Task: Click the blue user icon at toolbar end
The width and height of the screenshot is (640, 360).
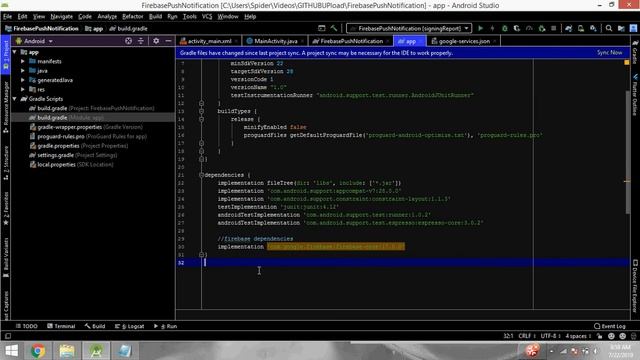Action: [633, 28]
